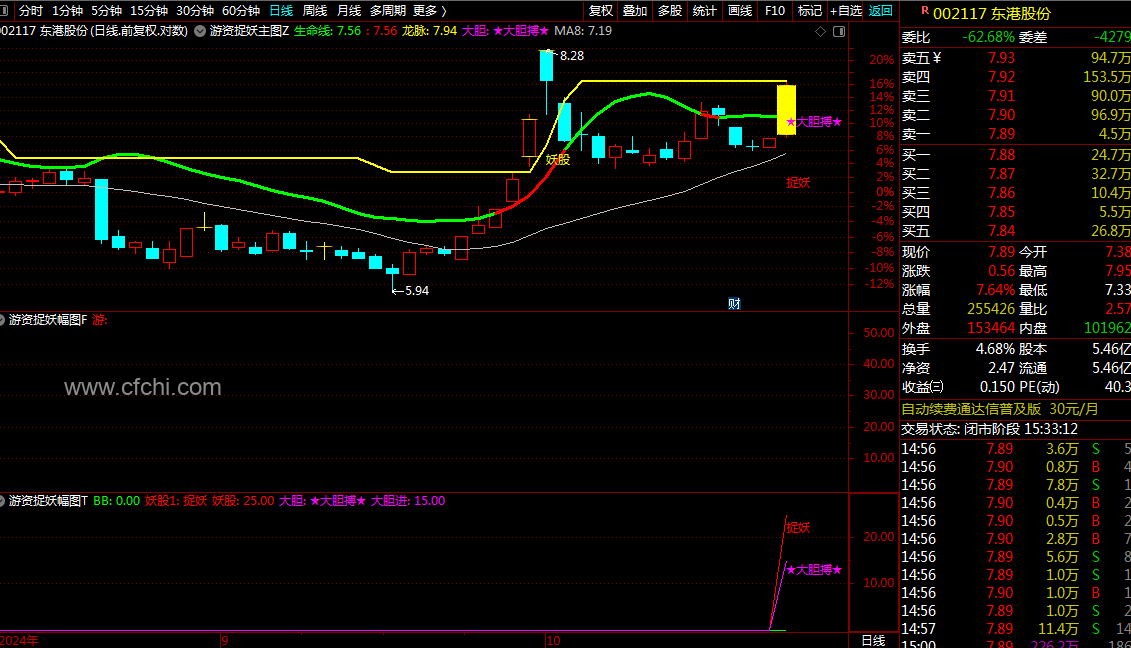Click the 8.28 high price label
This screenshot has width=1131, height=648.
pos(571,56)
